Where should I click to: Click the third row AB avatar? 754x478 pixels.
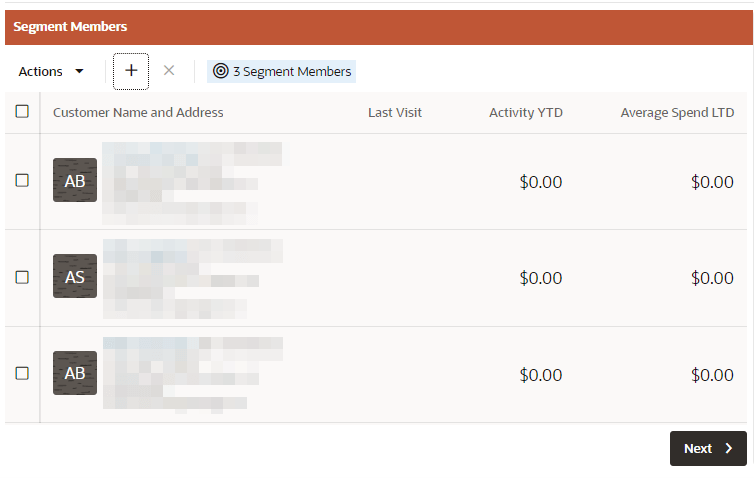coord(75,373)
